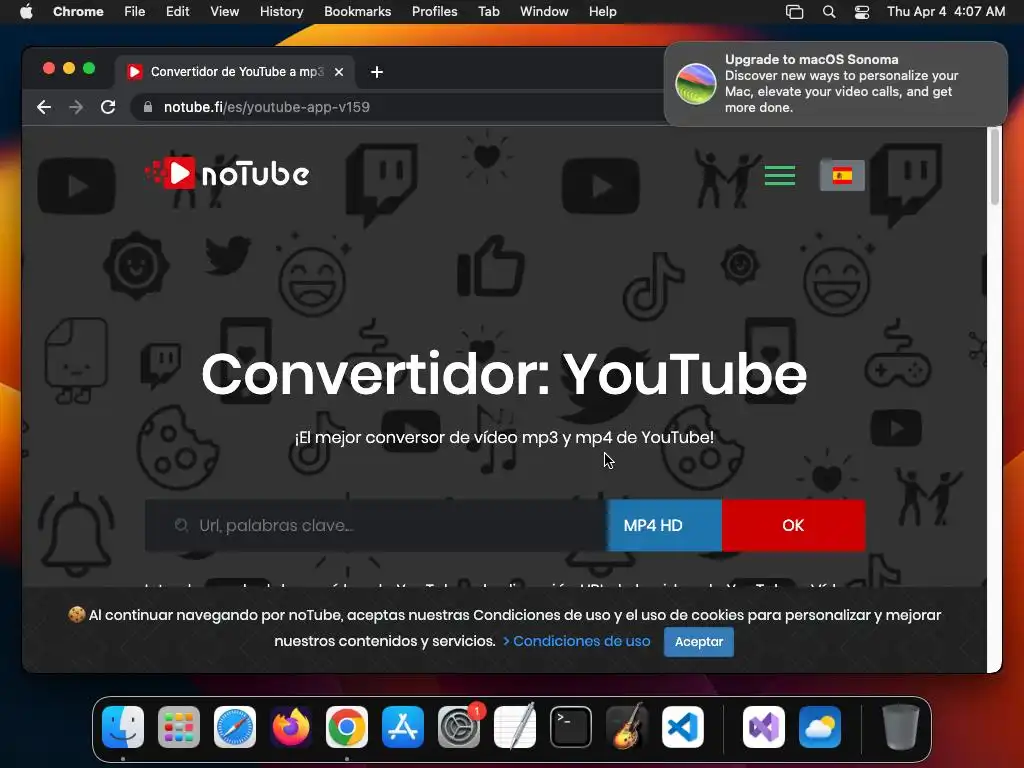The height and width of the screenshot is (768, 1024).
Task: Open the Chrome app menu
Action: point(78,12)
